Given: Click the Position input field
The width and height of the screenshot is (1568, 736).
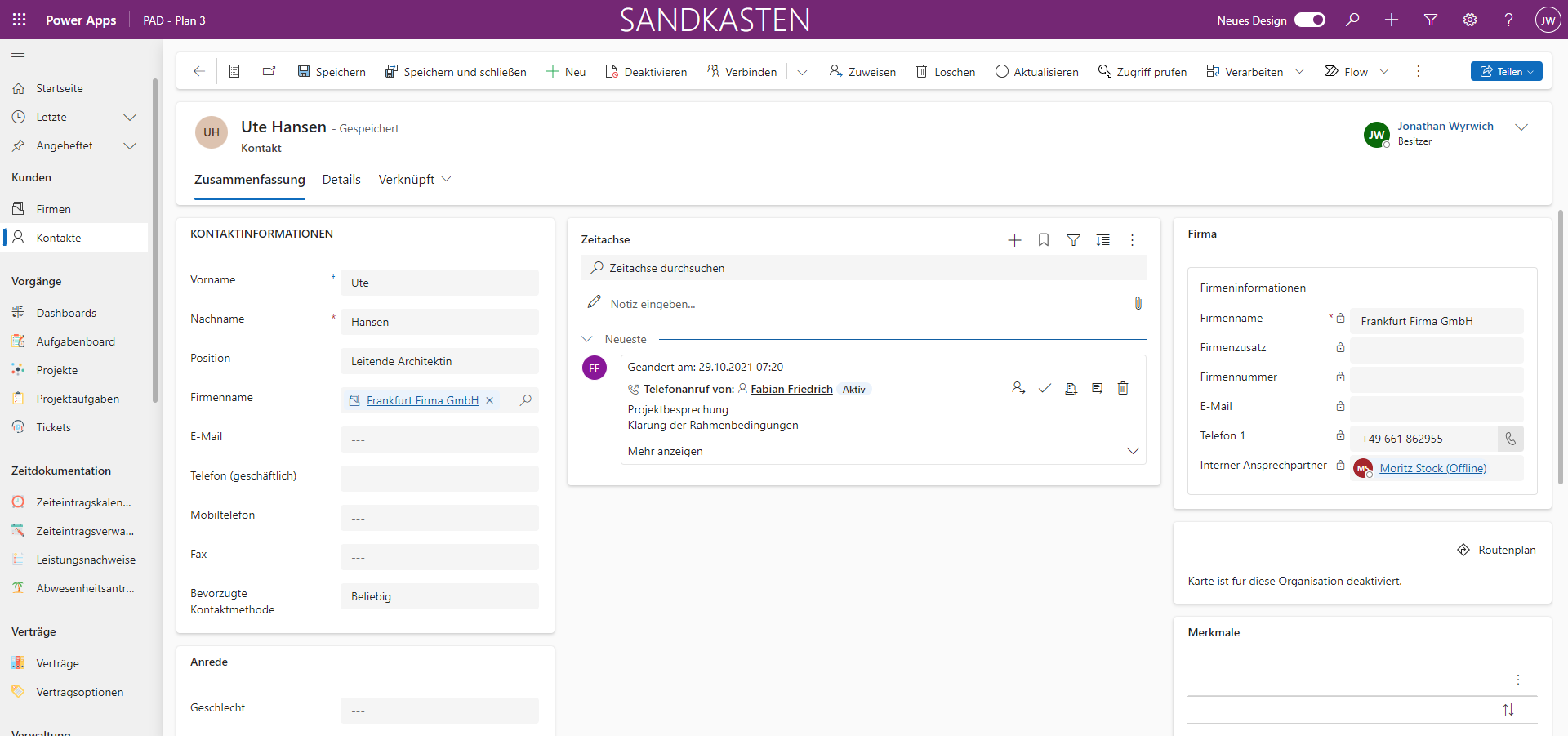Looking at the screenshot, I should click(439, 361).
